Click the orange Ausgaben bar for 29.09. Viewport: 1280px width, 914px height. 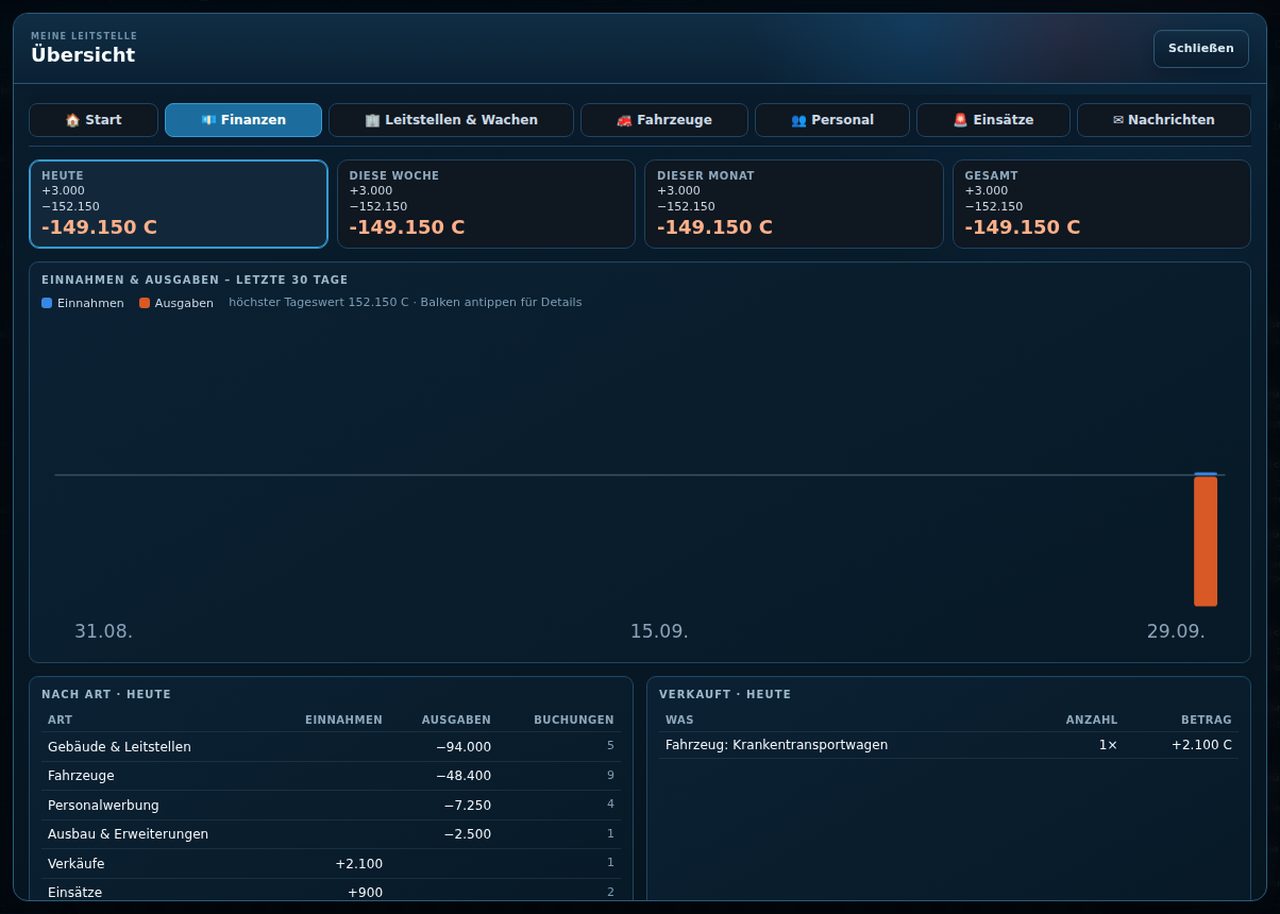point(1205,541)
